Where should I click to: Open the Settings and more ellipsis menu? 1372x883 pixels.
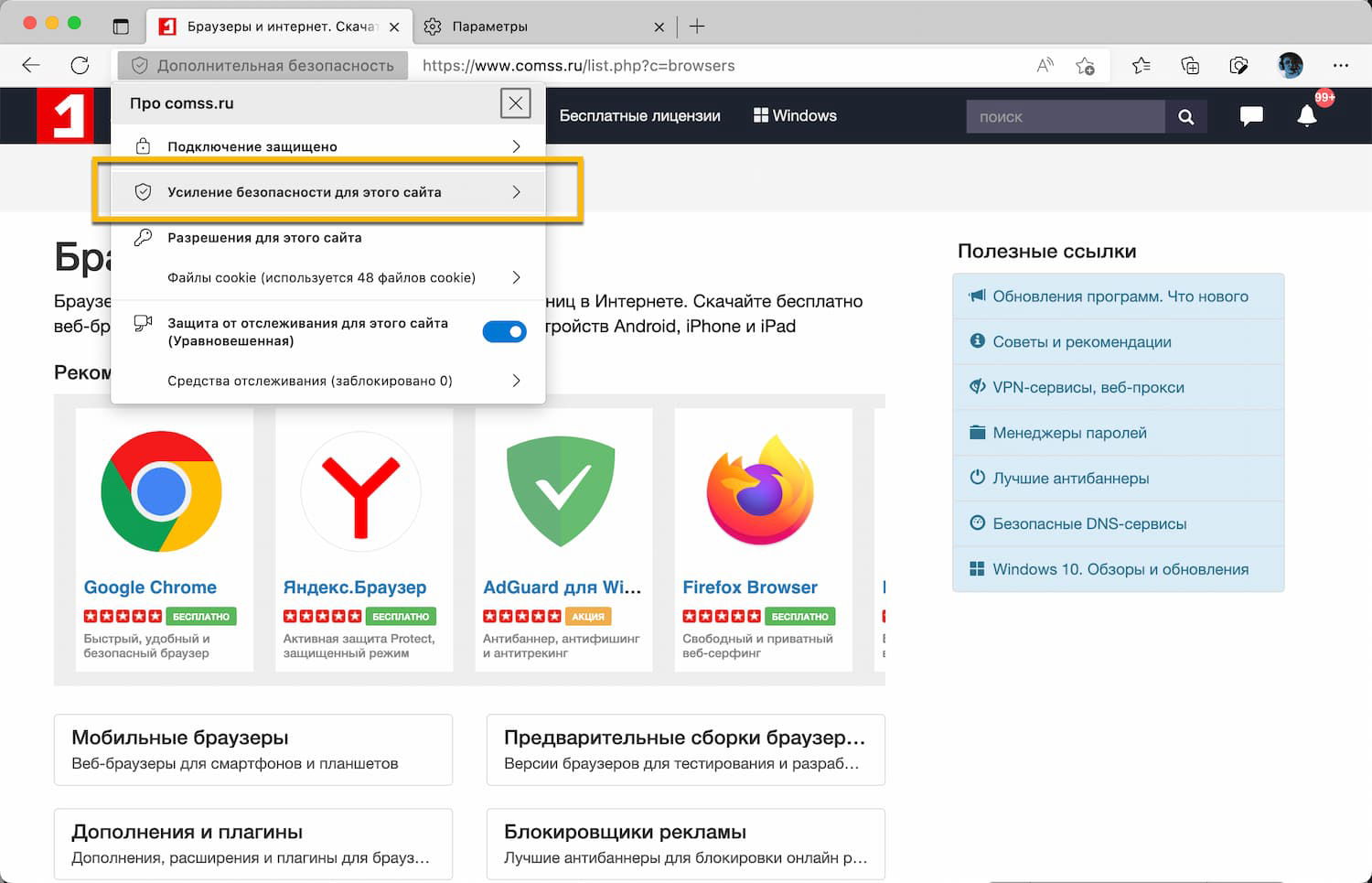1341,65
